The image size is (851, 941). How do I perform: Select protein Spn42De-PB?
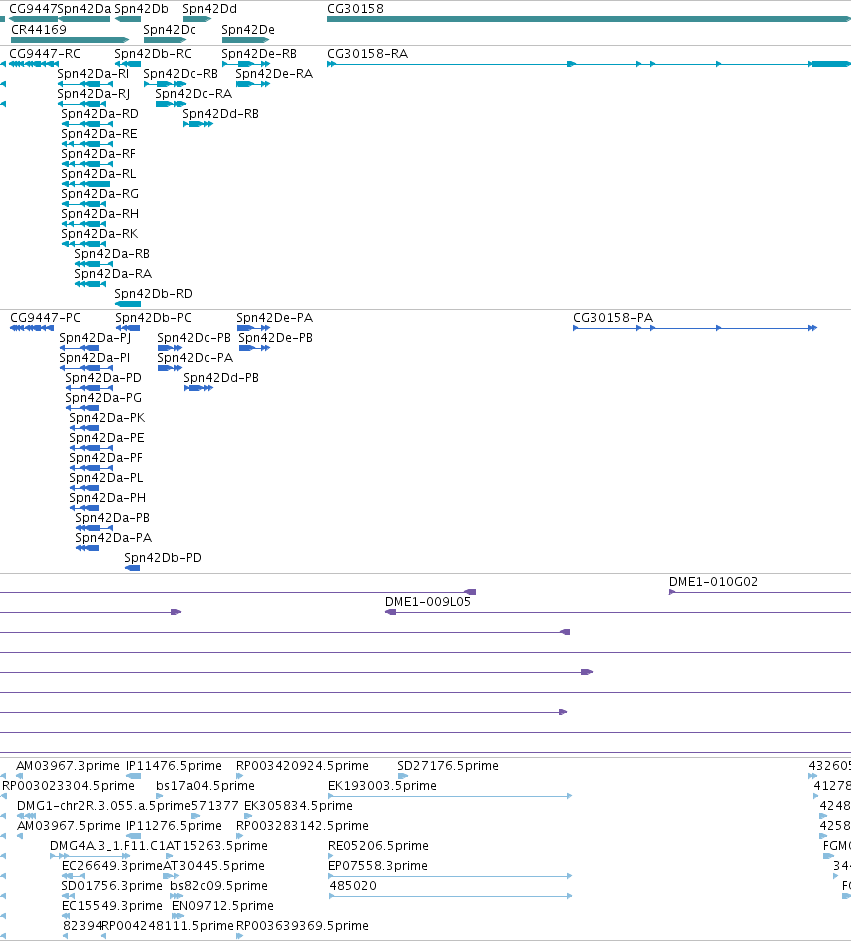[275, 337]
